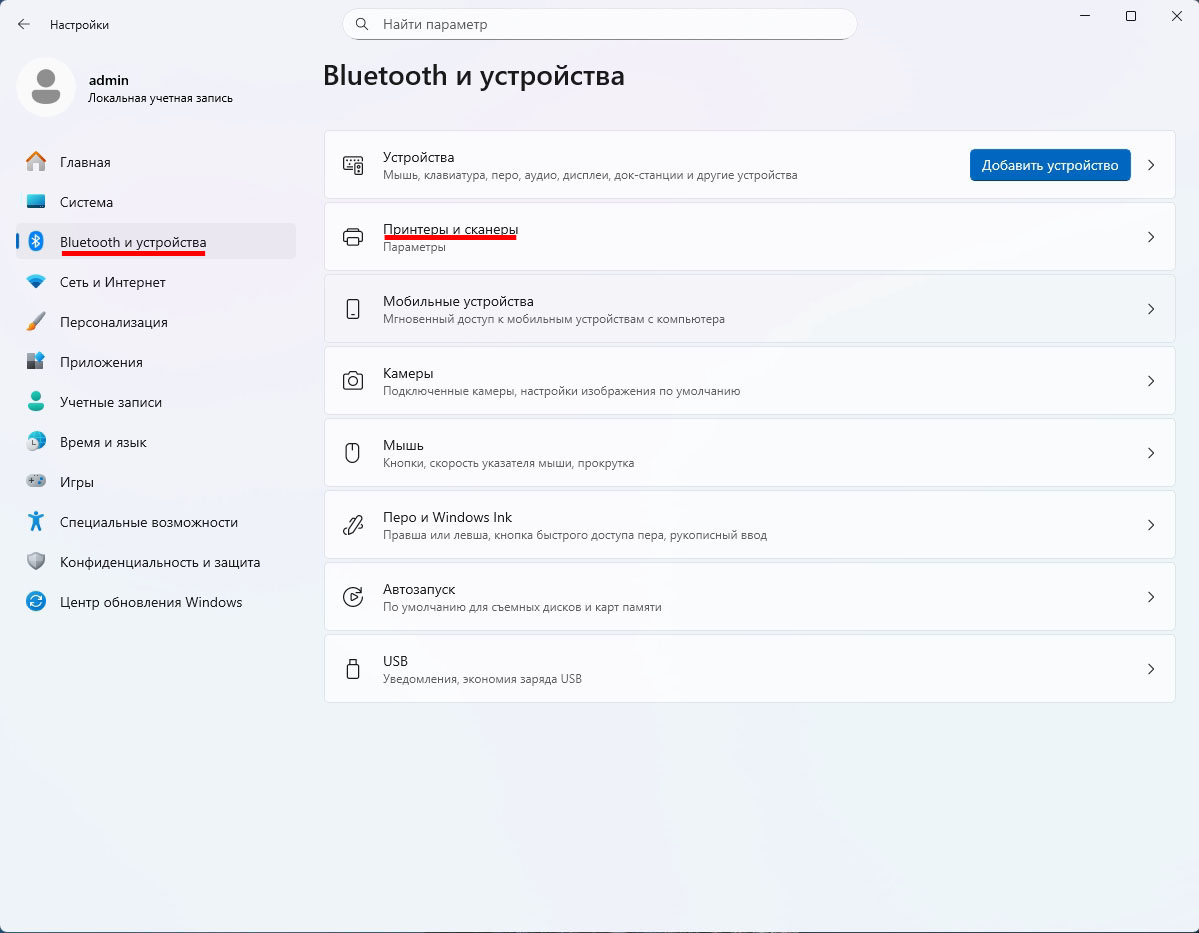The image size is (1199, 933).
Task: Open Мобильные устройства title
Action: point(458,301)
